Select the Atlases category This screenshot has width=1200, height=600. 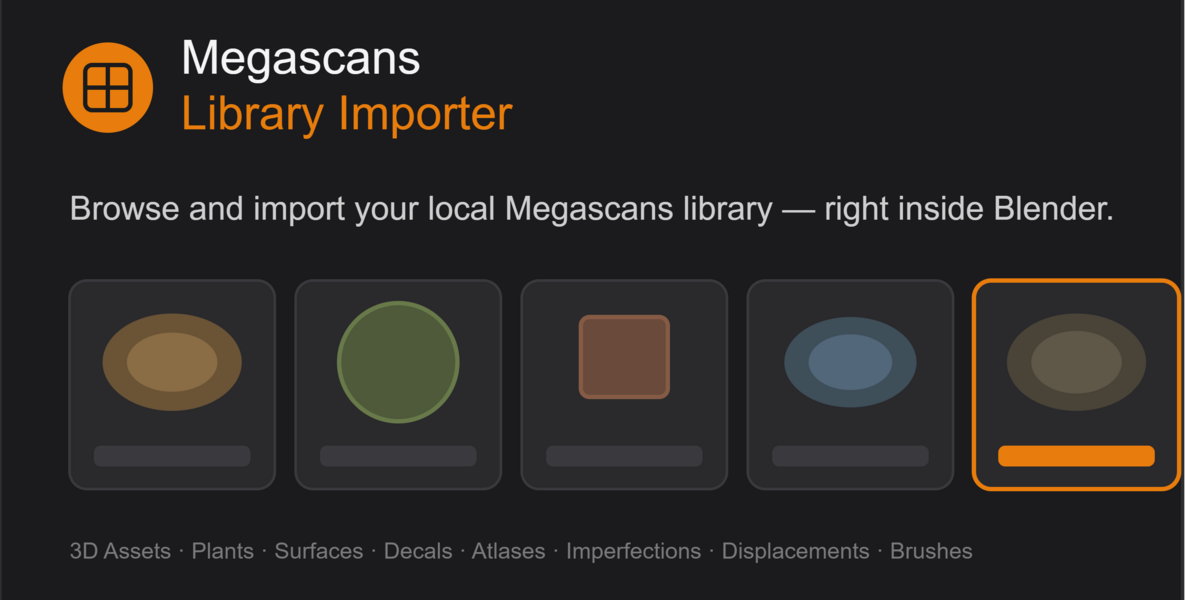coord(509,551)
